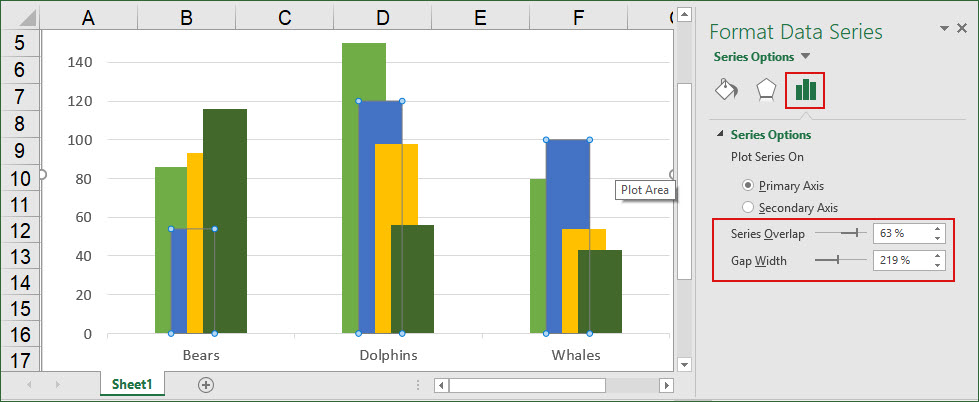The width and height of the screenshot is (979, 402).
Task: Switch to the Sheet1 tab
Action: (132, 384)
